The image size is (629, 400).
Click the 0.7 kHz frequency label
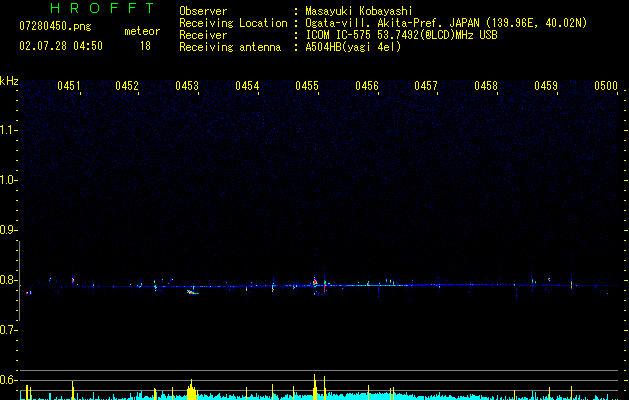coord(8,330)
